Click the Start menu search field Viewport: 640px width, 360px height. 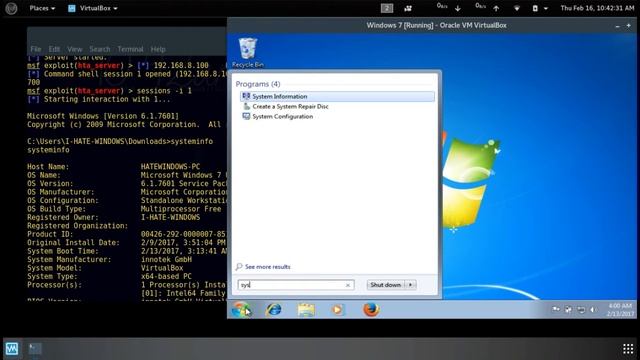click(x=296, y=285)
